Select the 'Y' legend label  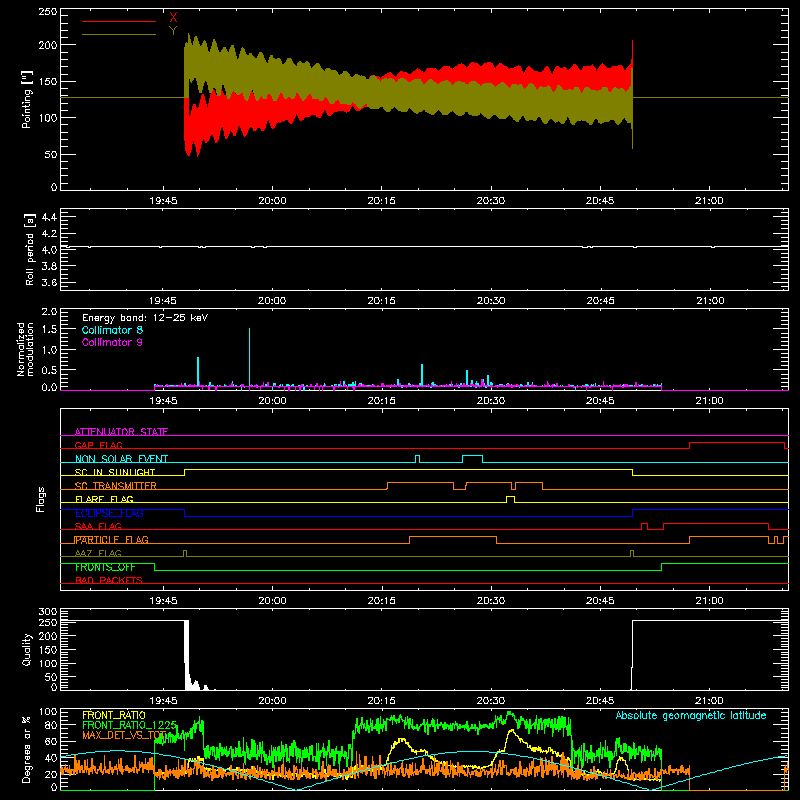[x=173, y=31]
